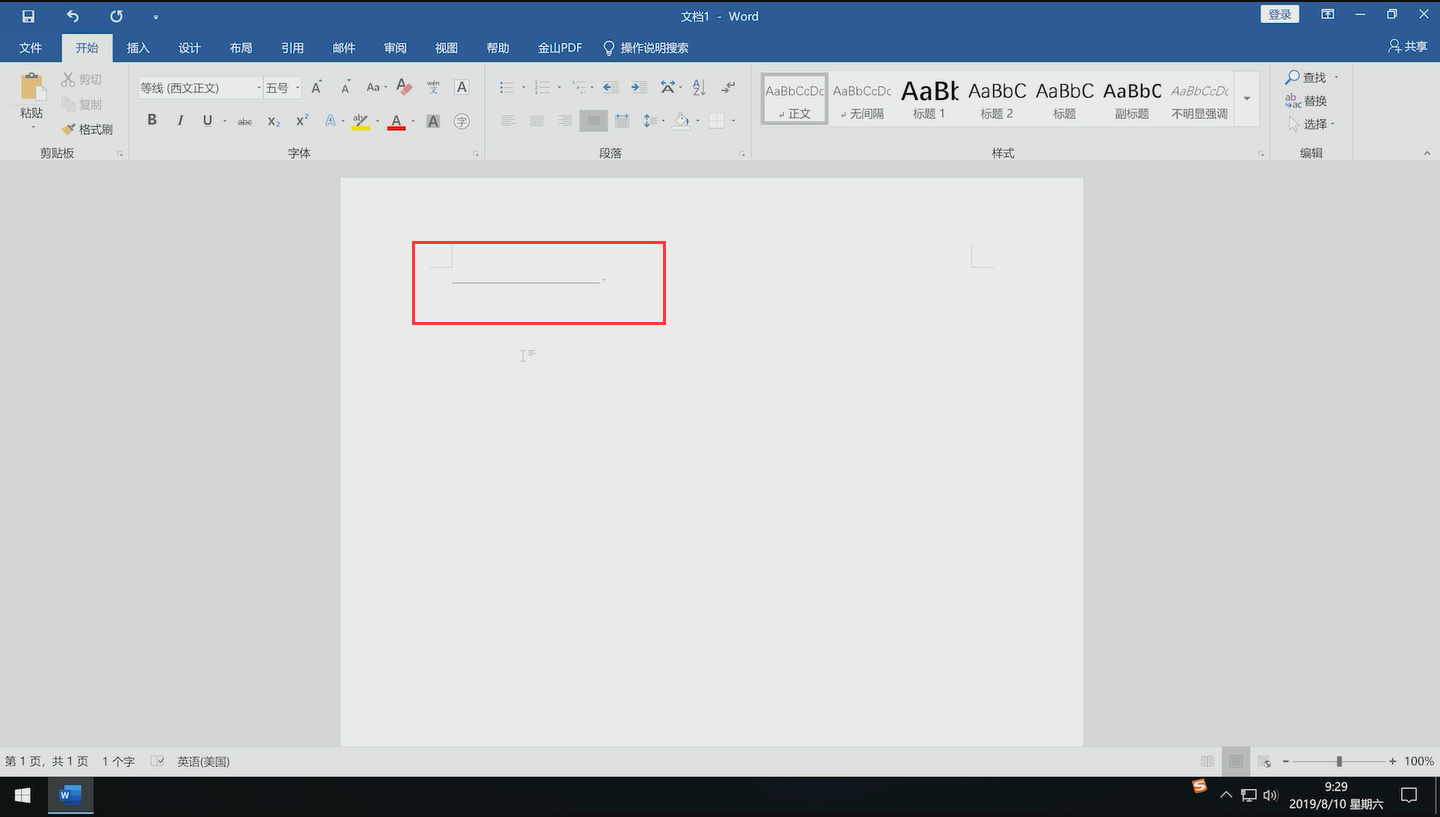Click the paragraph shading bucket icon
This screenshot has width=1440, height=817.
681,121
